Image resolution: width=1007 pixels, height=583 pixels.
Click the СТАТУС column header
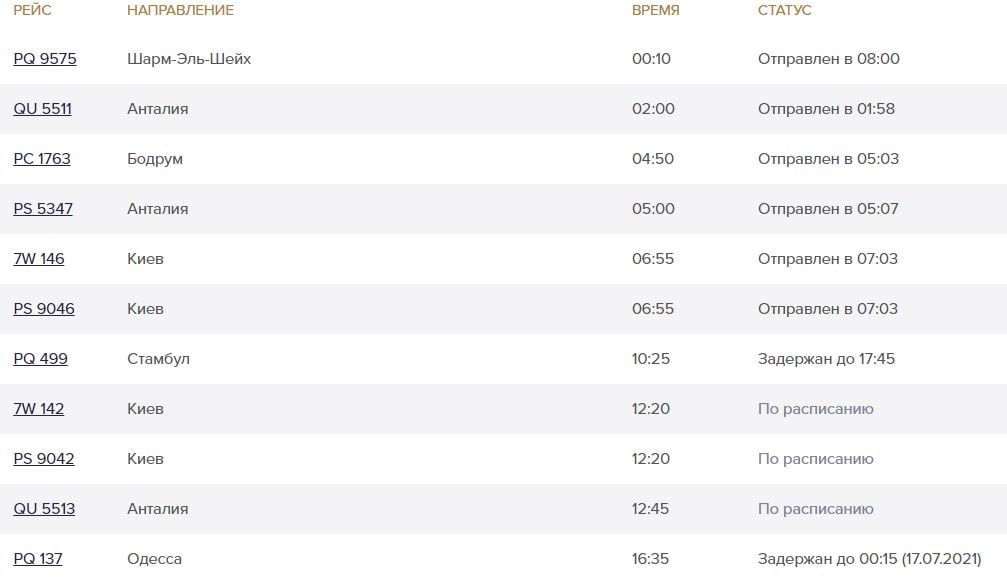785,10
